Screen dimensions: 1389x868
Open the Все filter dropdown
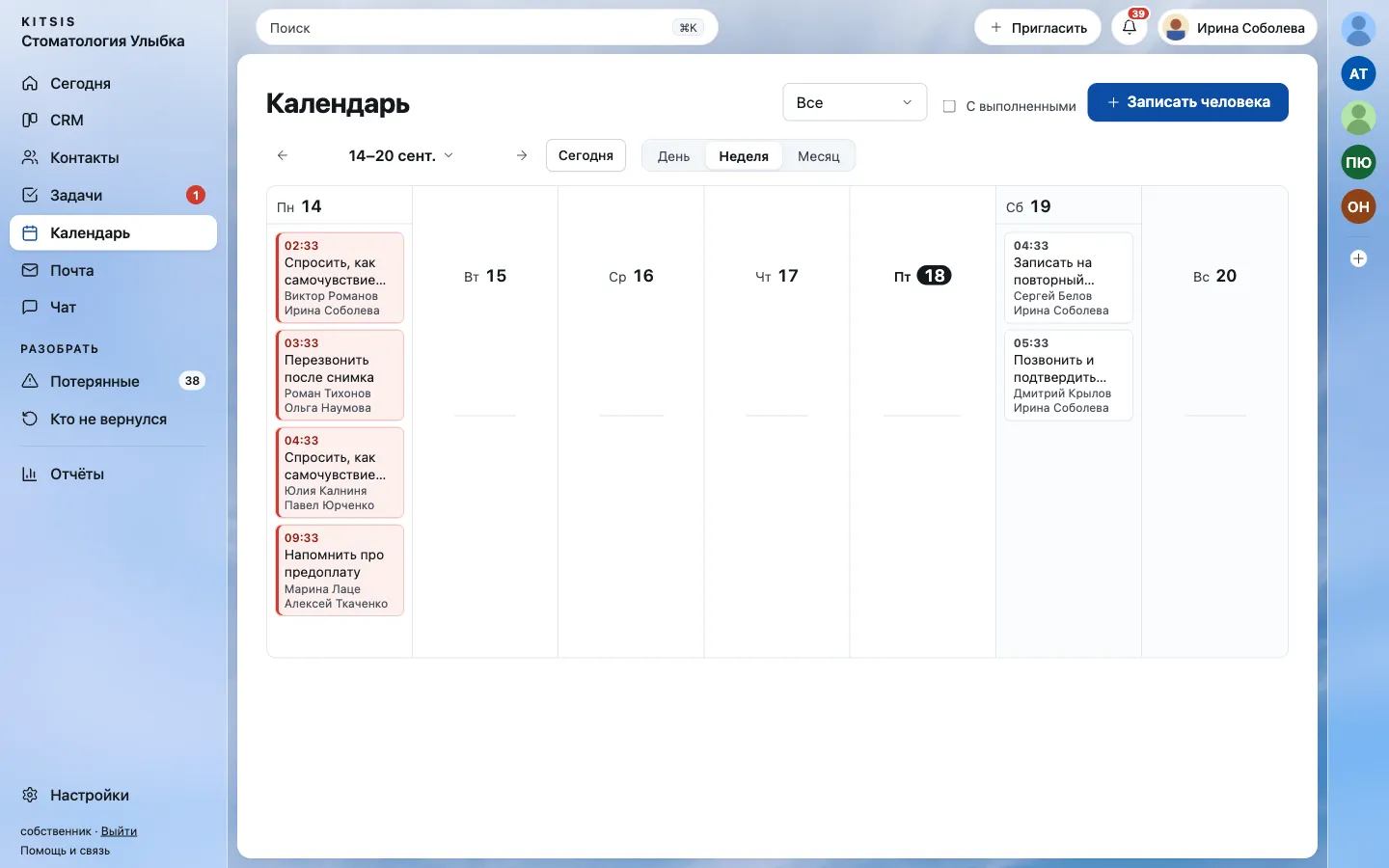[855, 102]
